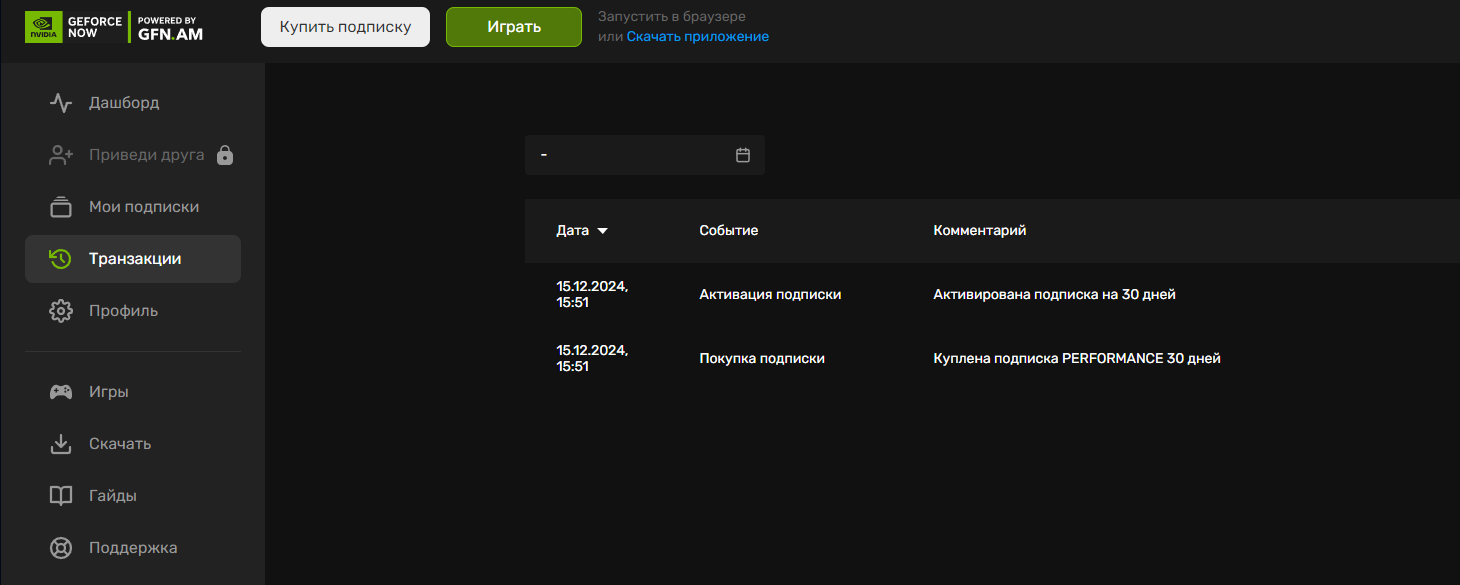Click the lock icon beside Приведи друга
The image size is (1460, 585).
tap(225, 155)
